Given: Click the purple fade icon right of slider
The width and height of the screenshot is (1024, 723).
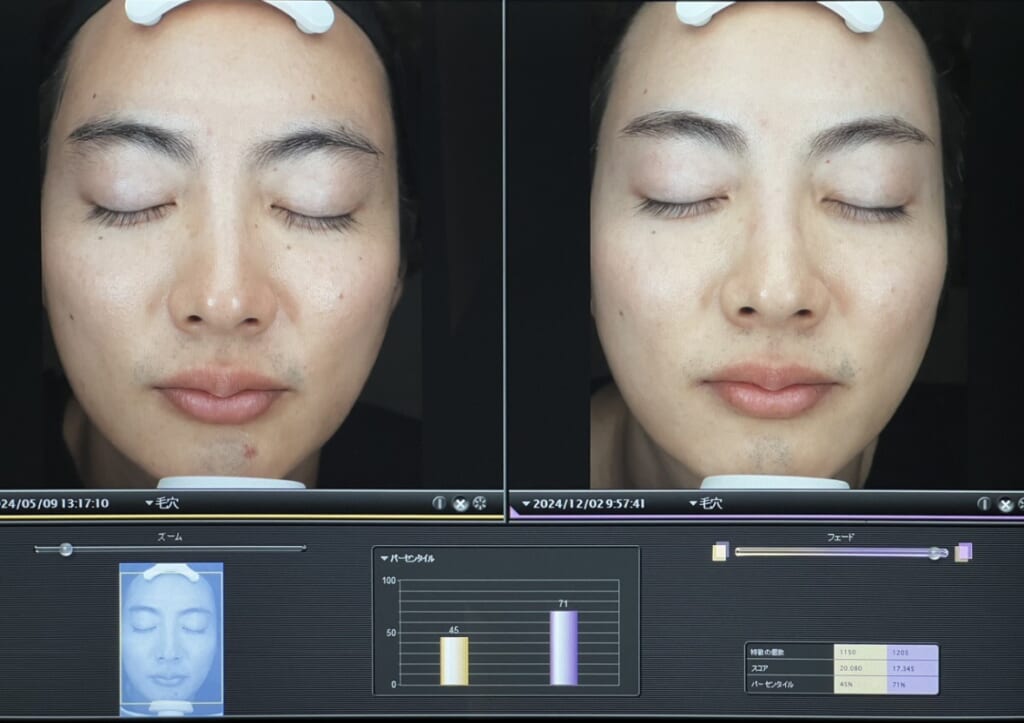Looking at the screenshot, I should coord(963,552).
